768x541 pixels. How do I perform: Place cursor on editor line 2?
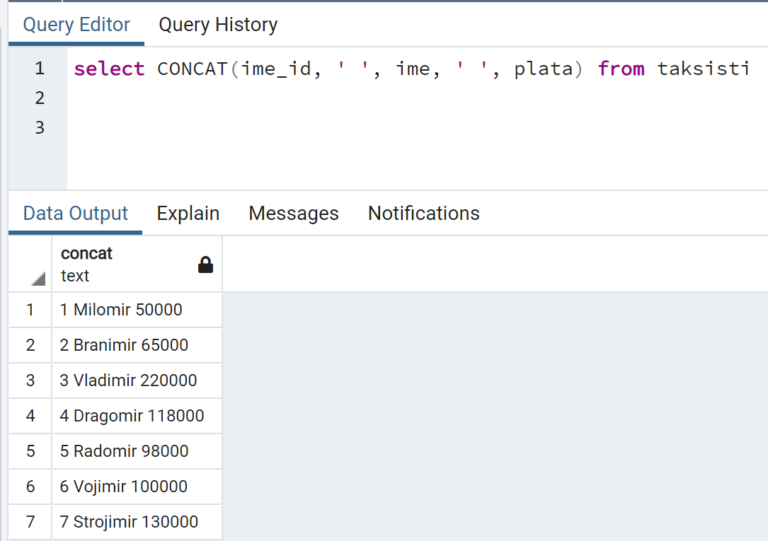pyautogui.click(x=416, y=98)
